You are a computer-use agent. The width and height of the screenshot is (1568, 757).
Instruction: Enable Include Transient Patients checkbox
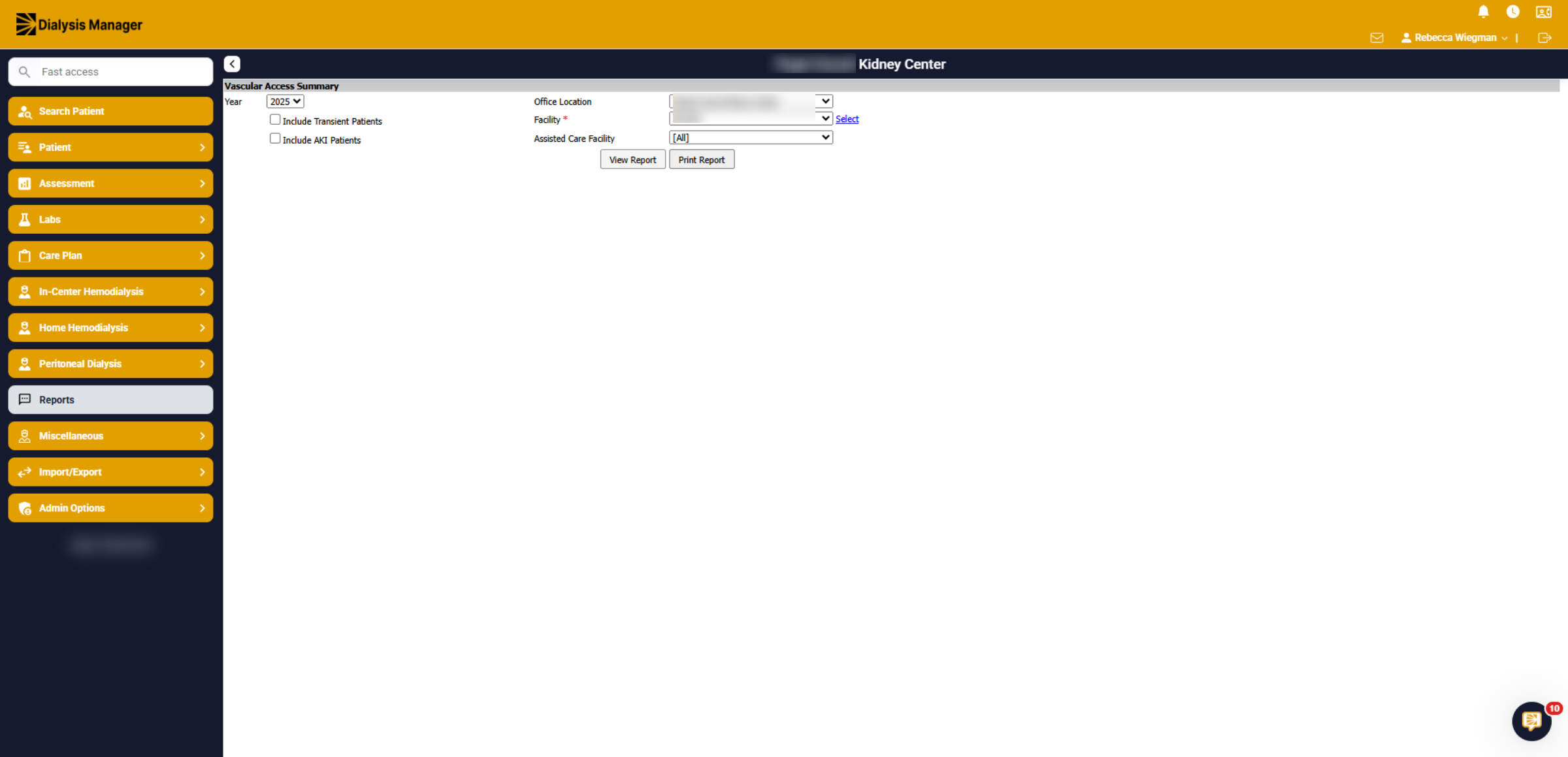click(275, 120)
